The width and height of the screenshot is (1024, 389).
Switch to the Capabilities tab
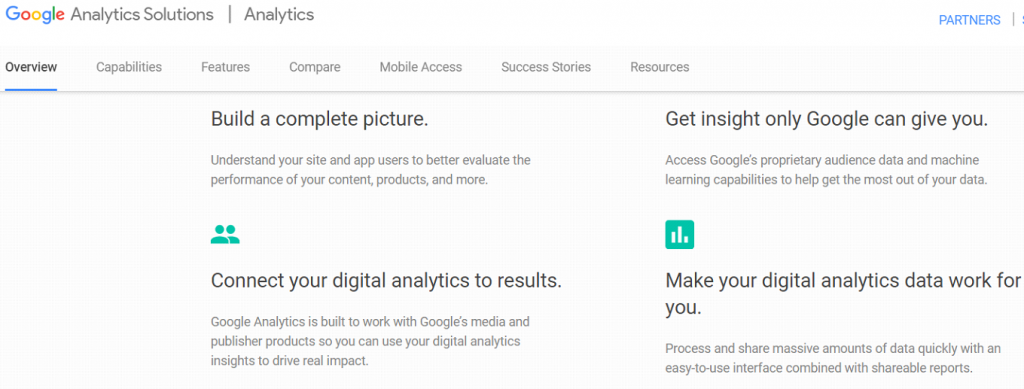(129, 67)
